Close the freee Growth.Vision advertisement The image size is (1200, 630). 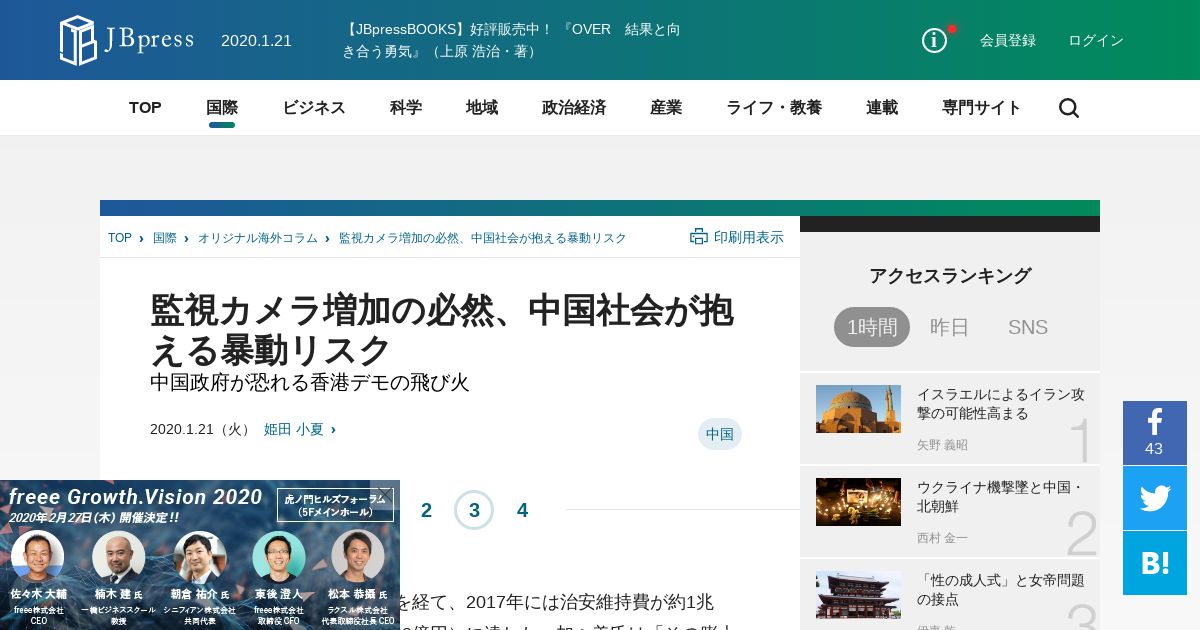(384, 493)
